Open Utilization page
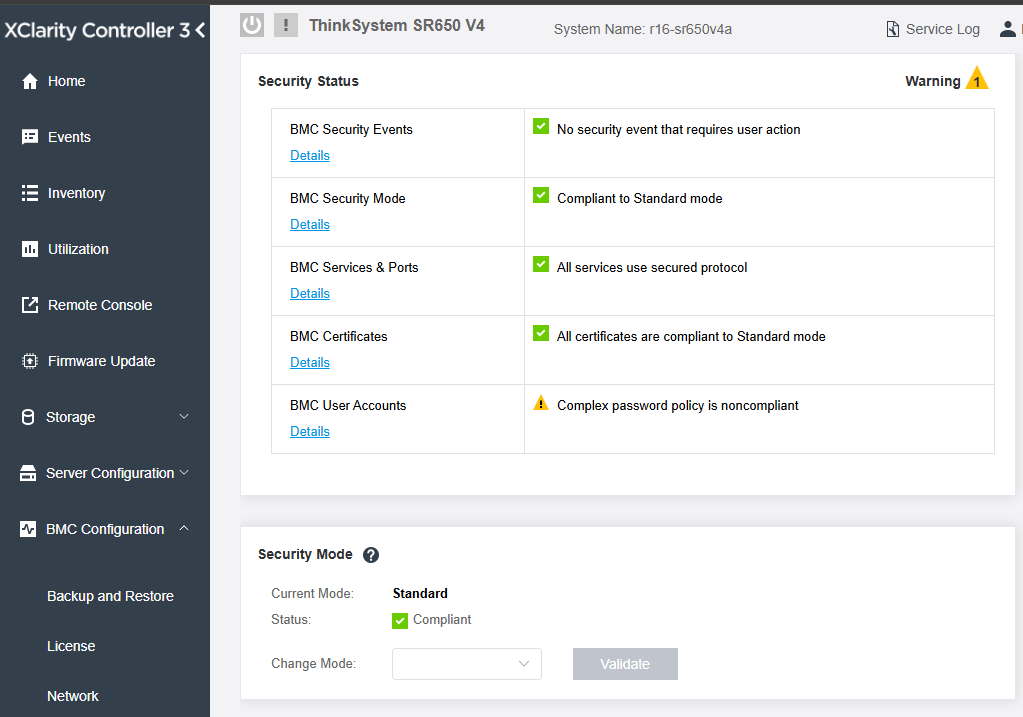The height and width of the screenshot is (717, 1023). [x=78, y=249]
